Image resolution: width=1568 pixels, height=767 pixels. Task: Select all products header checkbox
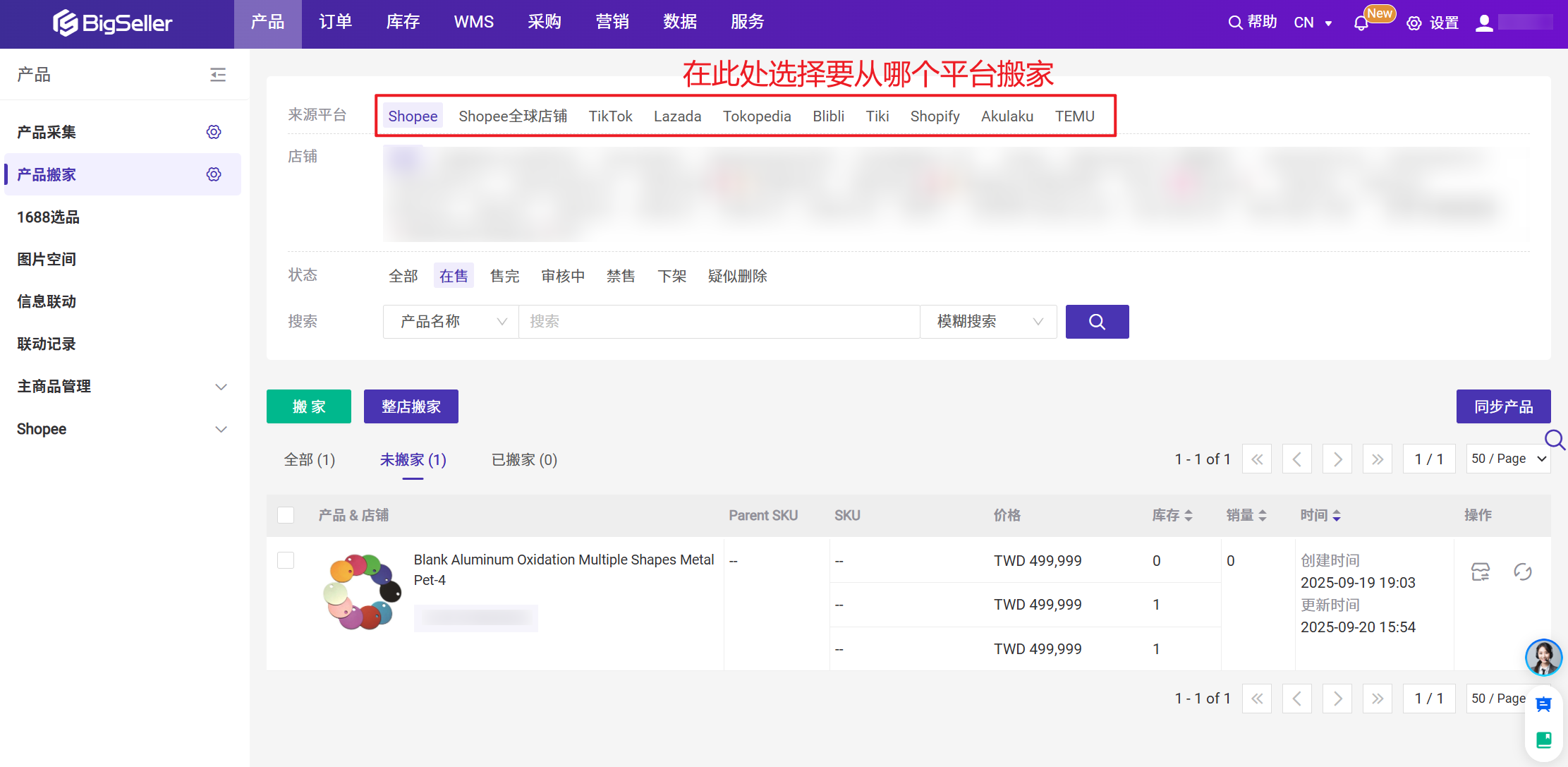coord(286,515)
